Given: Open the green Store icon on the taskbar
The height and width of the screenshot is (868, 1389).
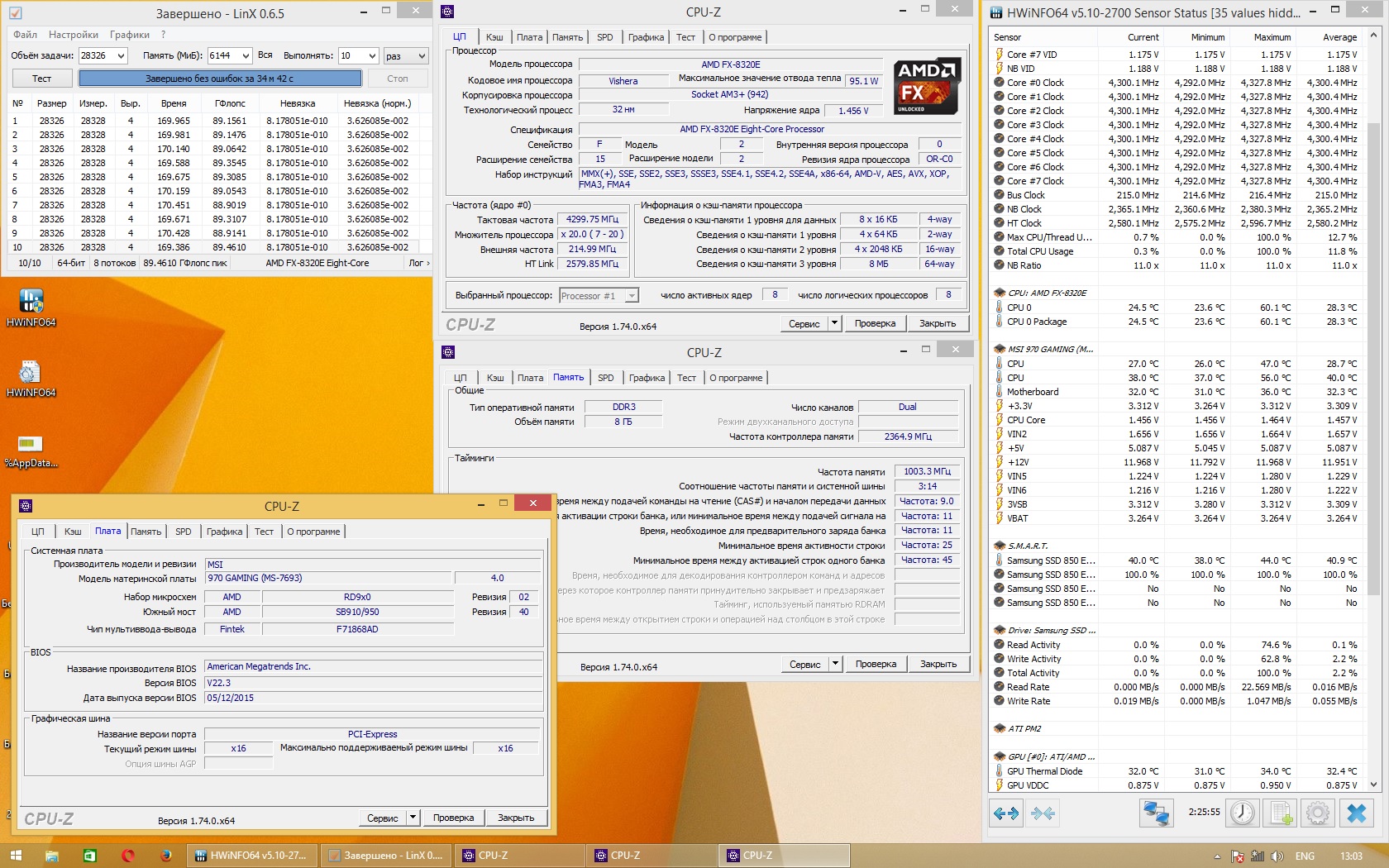Looking at the screenshot, I should [89, 856].
